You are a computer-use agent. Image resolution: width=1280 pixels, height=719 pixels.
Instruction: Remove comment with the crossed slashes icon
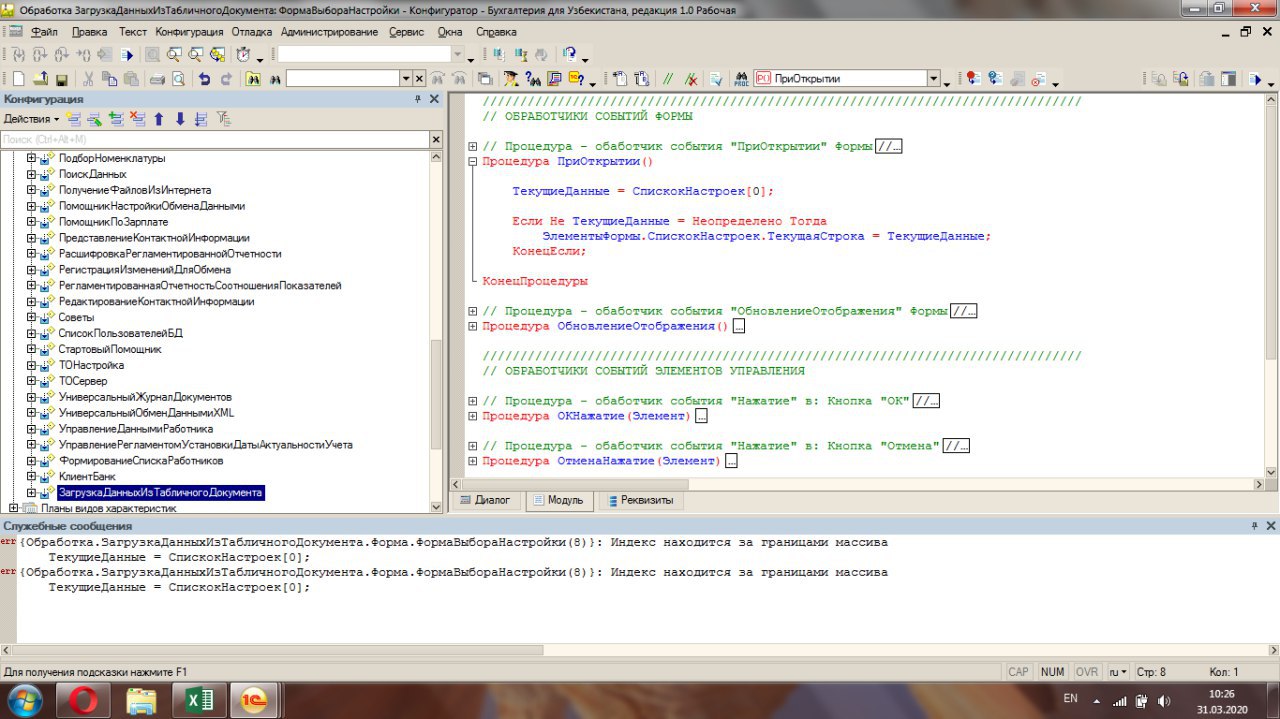point(690,79)
